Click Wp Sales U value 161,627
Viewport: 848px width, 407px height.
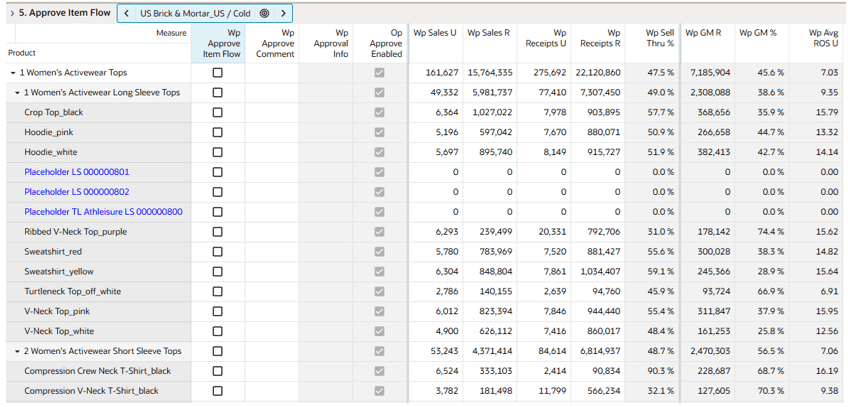coord(442,72)
